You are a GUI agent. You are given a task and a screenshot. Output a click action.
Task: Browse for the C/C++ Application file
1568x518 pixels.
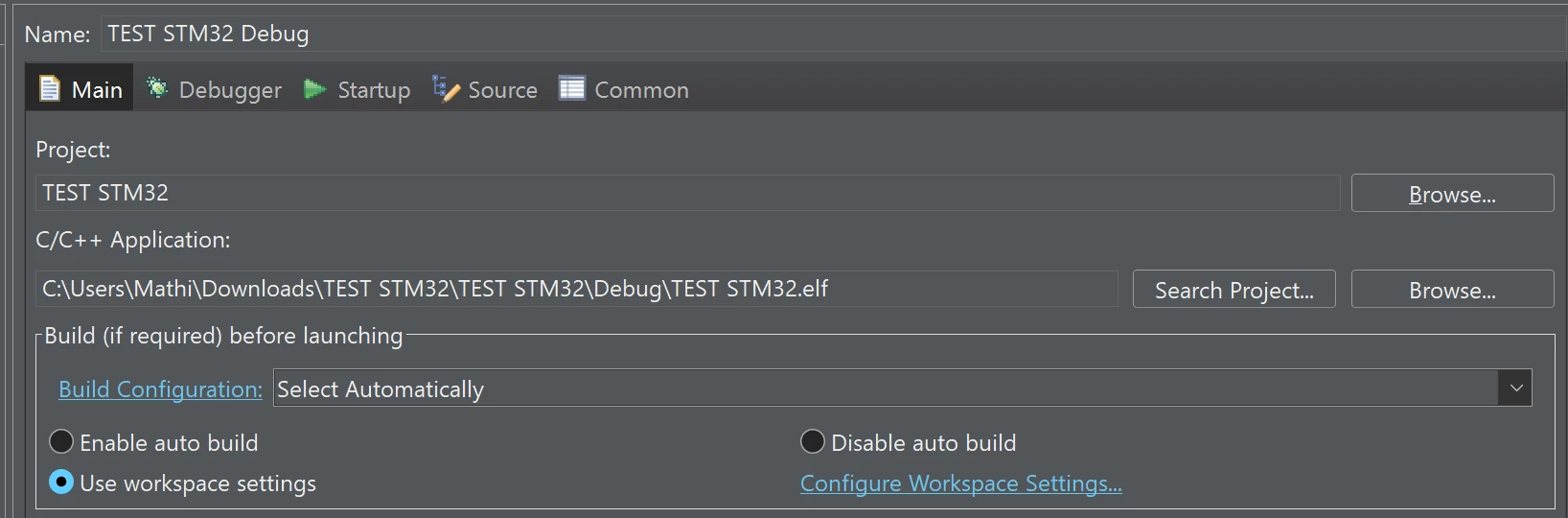tap(1452, 289)
